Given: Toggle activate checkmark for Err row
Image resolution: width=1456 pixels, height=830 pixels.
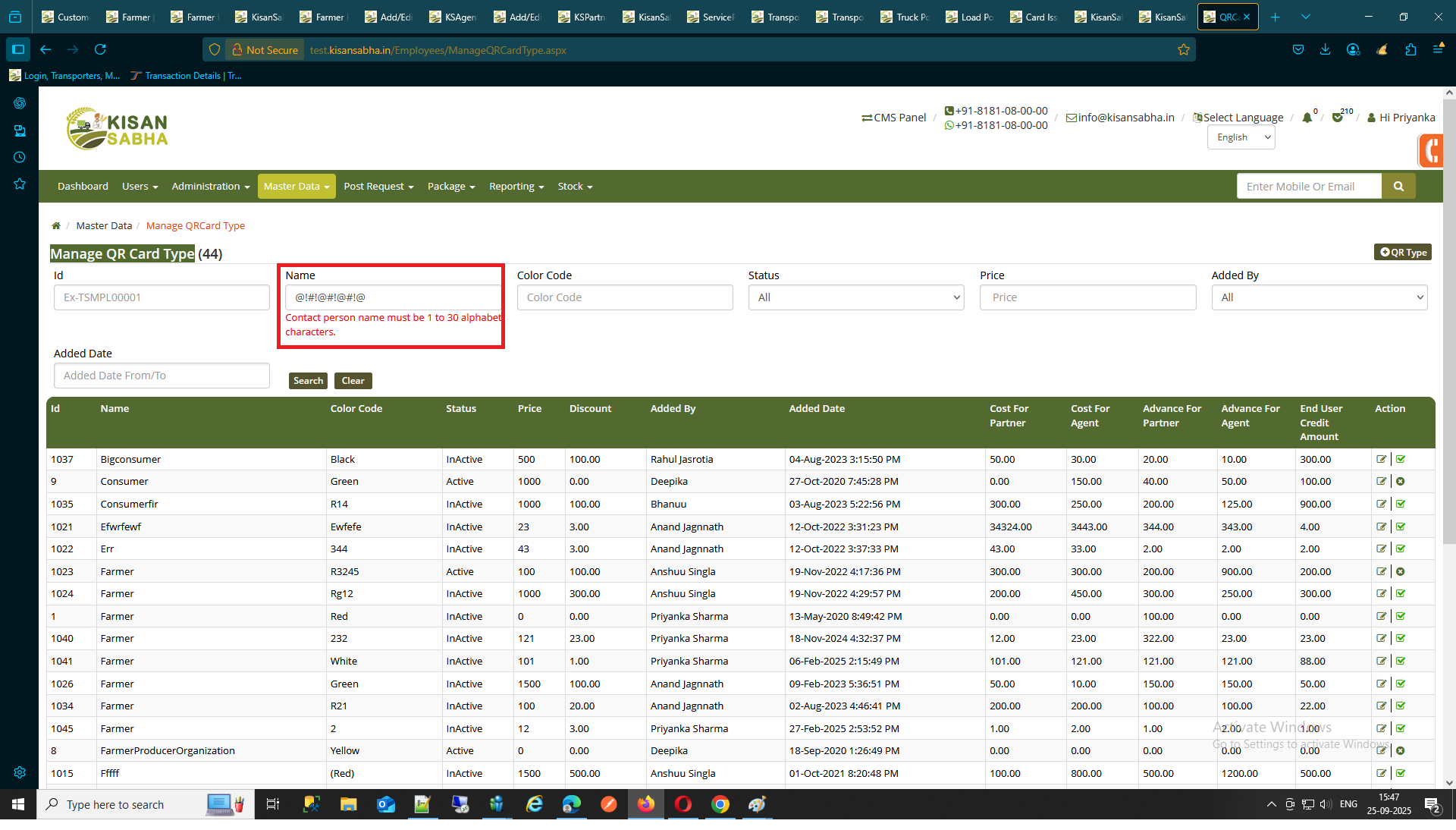Looking at the screenshot, I should [1401, 549].
